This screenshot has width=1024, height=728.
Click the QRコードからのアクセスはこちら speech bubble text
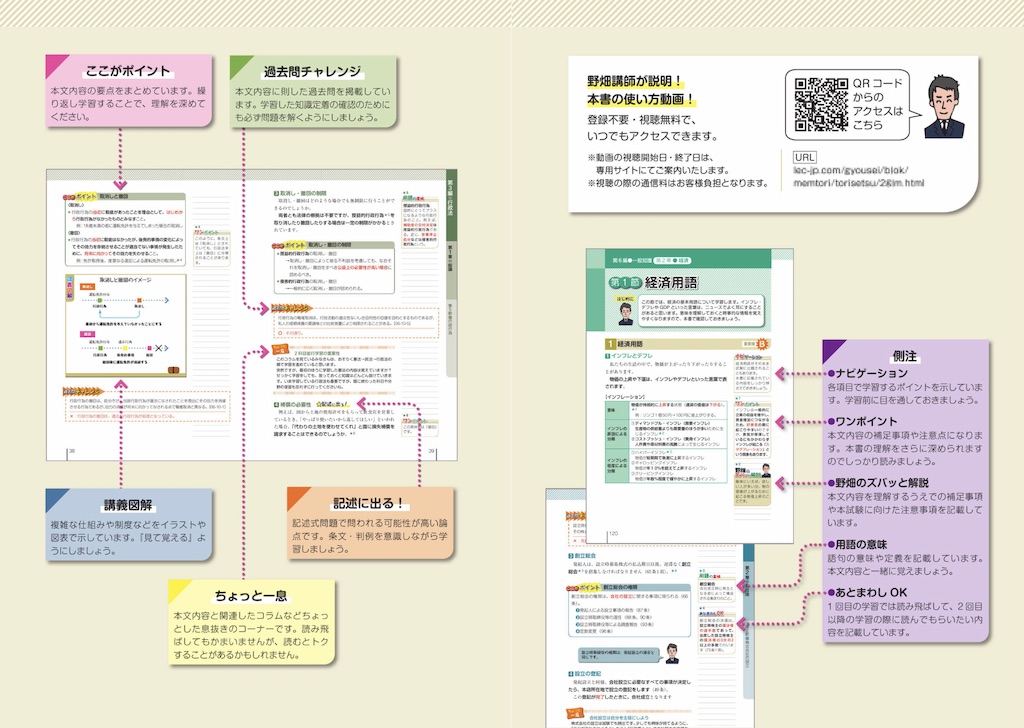[x=878, y=104]
